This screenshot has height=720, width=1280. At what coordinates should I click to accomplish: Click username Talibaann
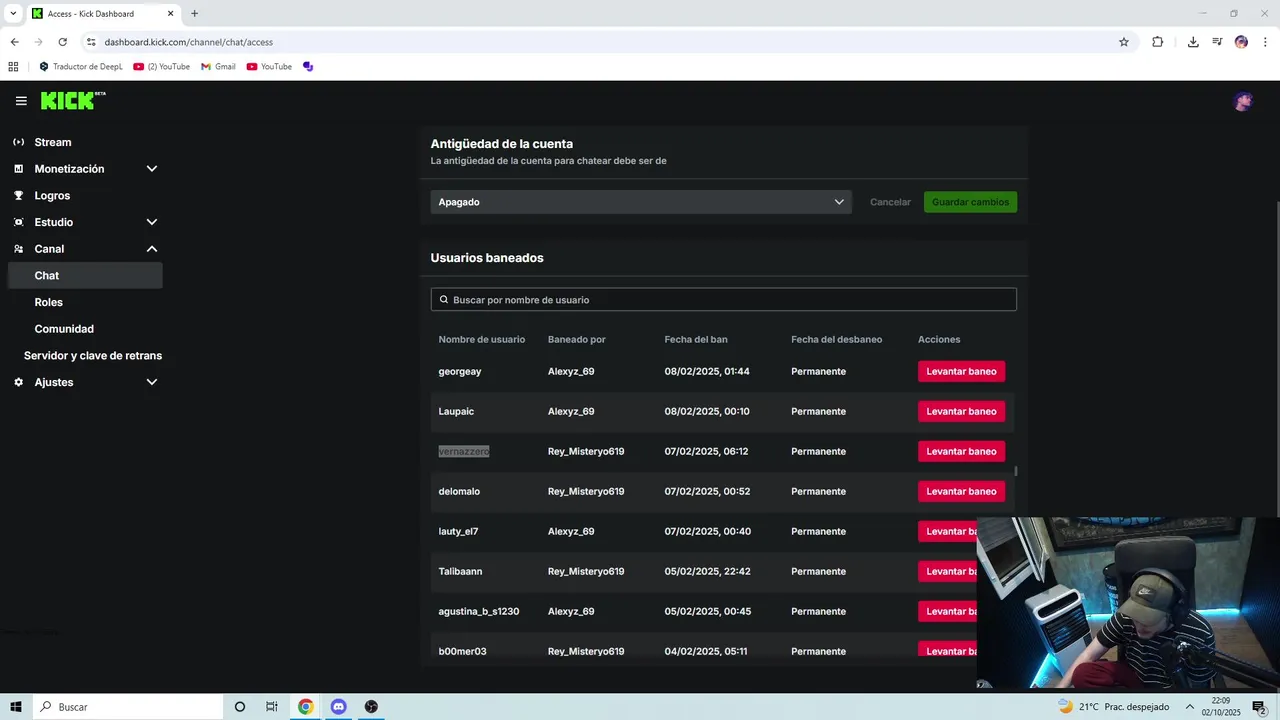point(460,571)
